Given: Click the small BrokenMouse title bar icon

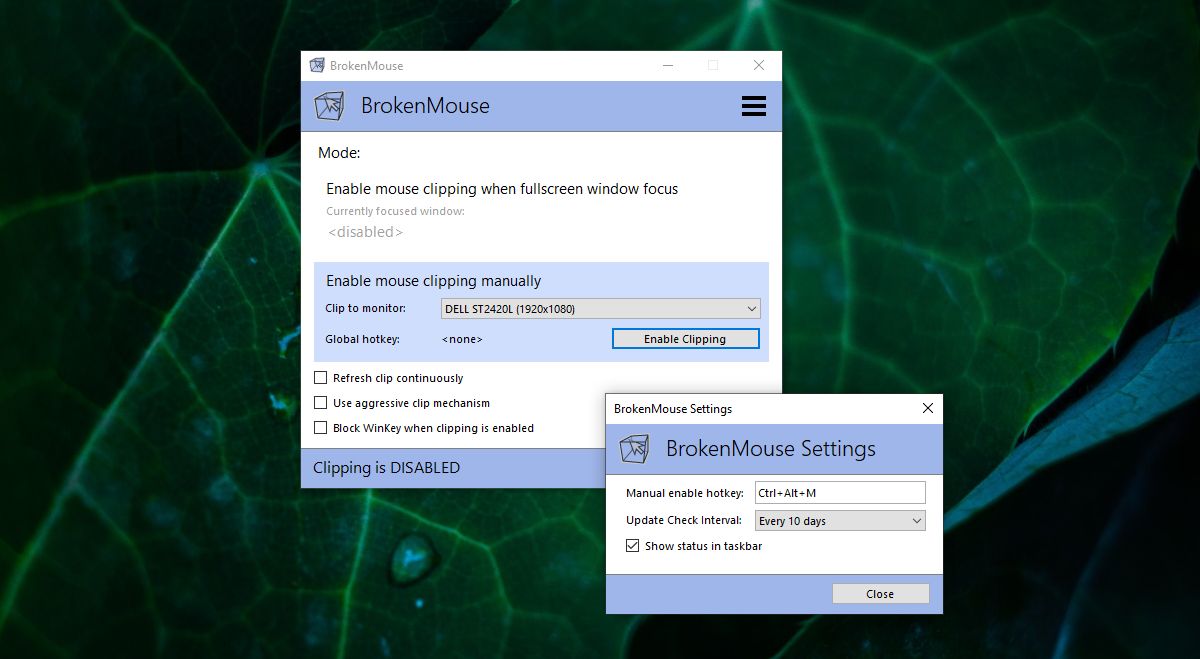Looking at the screenshot, I should point(317,65).
